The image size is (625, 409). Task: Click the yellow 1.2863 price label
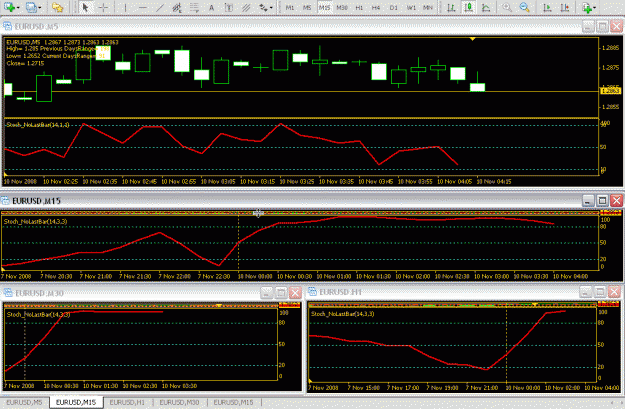[x=610, y=91]
